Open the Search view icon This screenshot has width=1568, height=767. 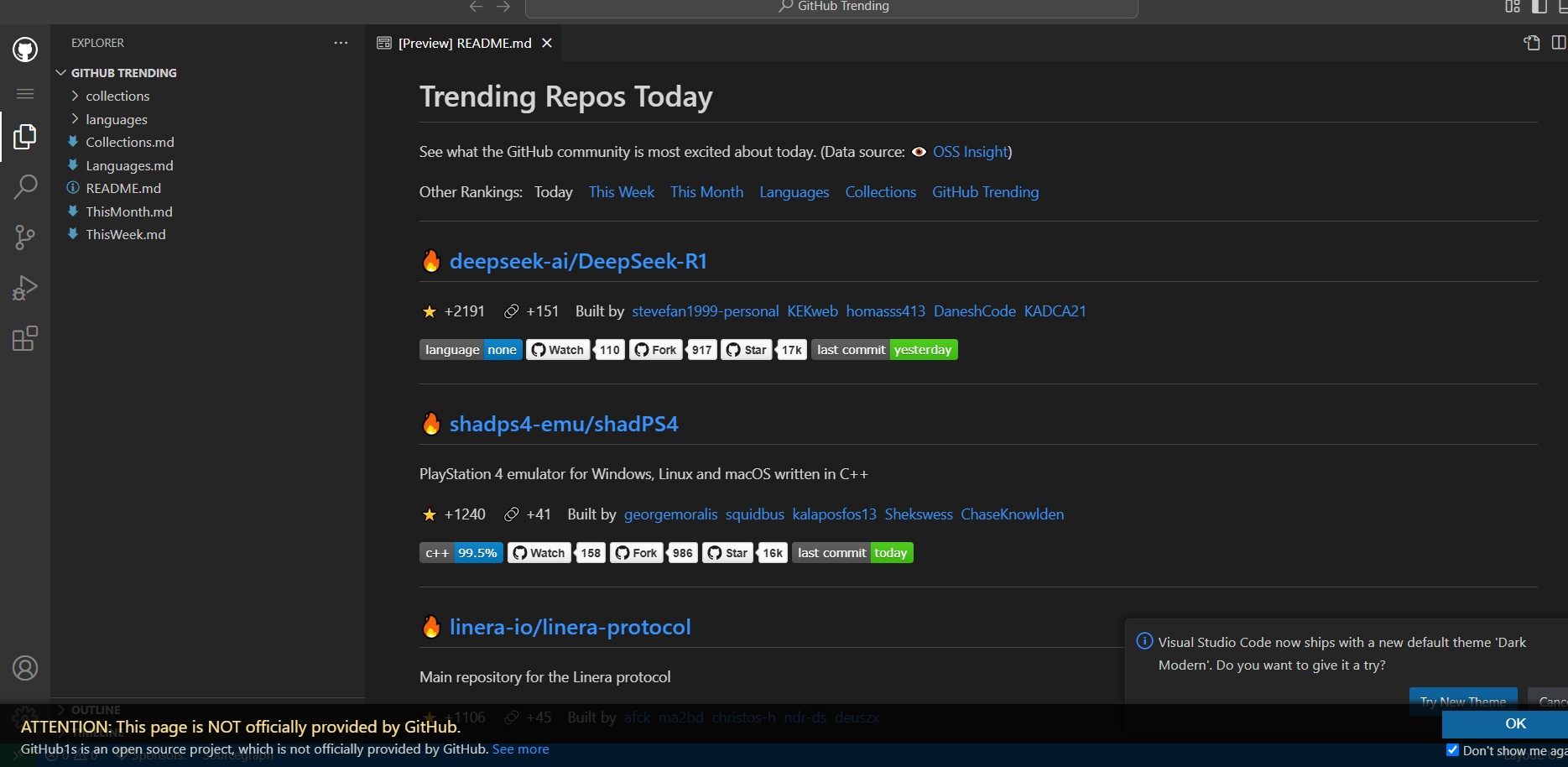click(25, 186)
